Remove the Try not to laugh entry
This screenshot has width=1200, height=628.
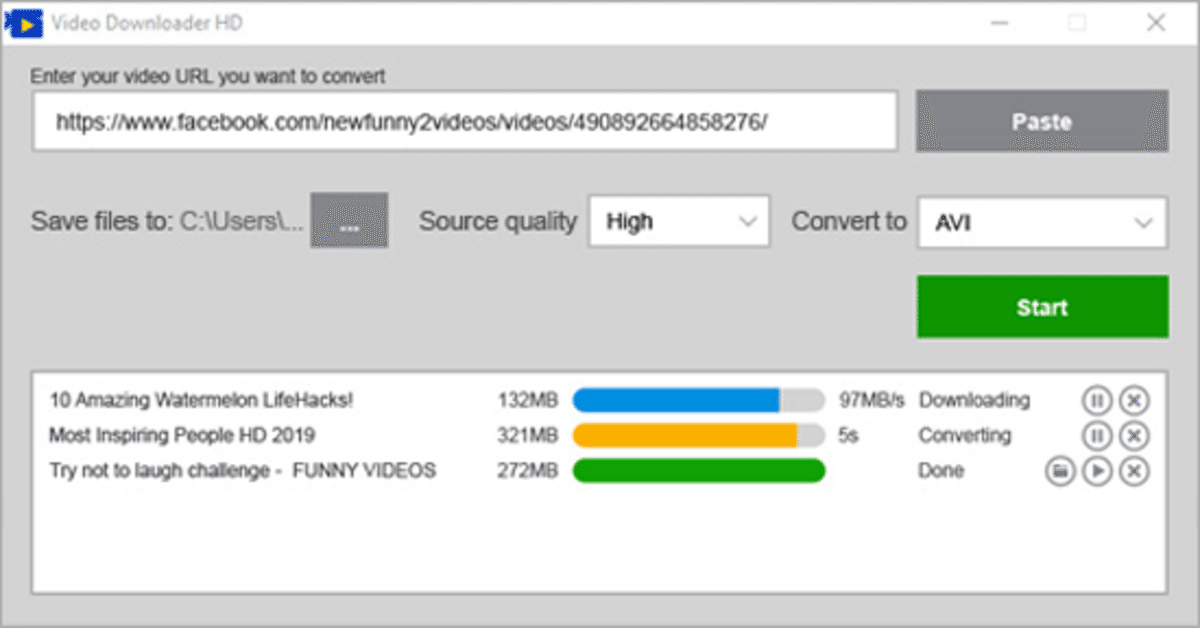(1133, 471)
